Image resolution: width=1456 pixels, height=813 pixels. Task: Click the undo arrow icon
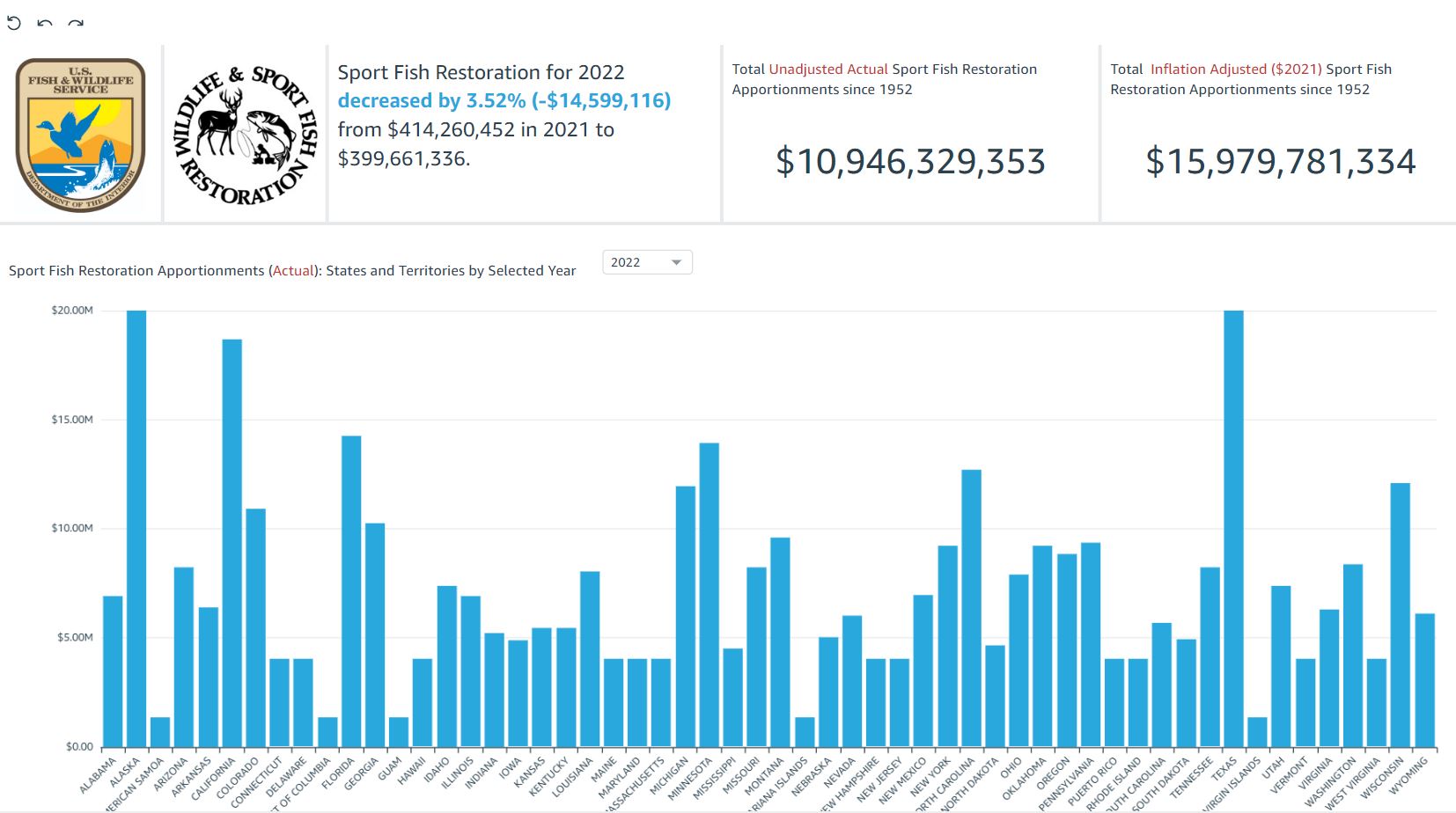pos(43,21)
